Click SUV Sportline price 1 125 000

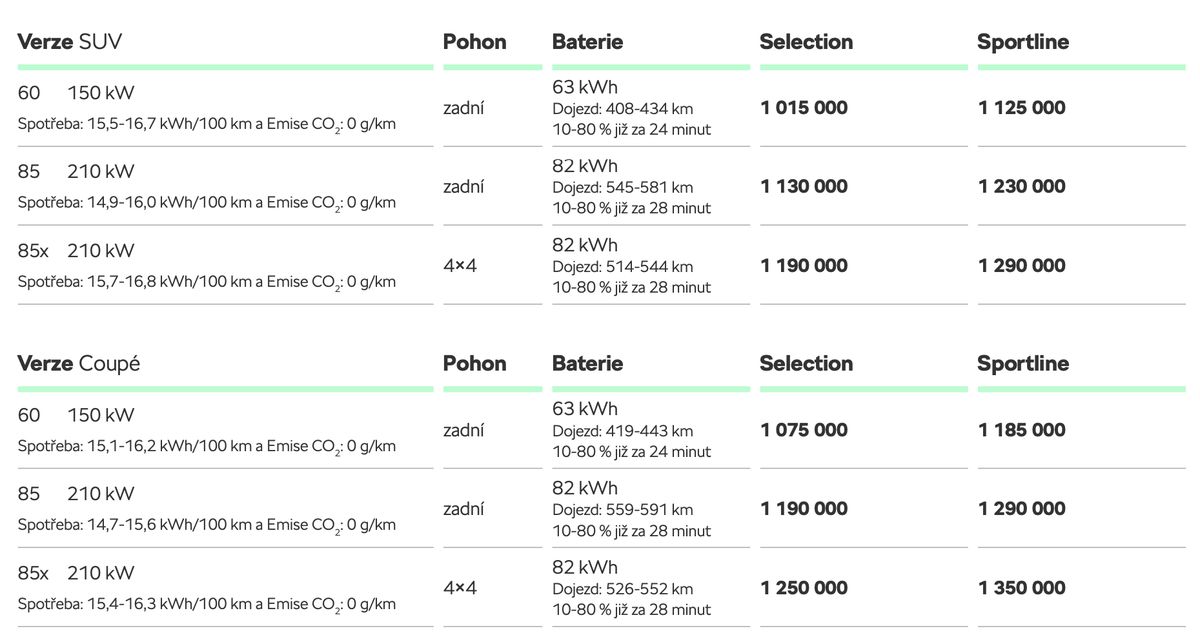pyautogui.click(x=1022, y=108)
